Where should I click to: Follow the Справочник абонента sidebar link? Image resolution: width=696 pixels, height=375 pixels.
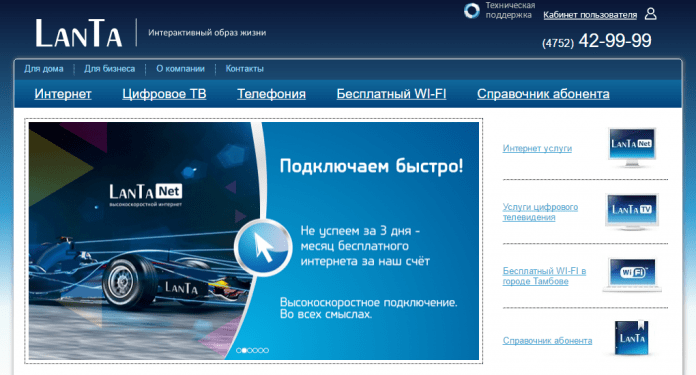[x=547, y=340]
